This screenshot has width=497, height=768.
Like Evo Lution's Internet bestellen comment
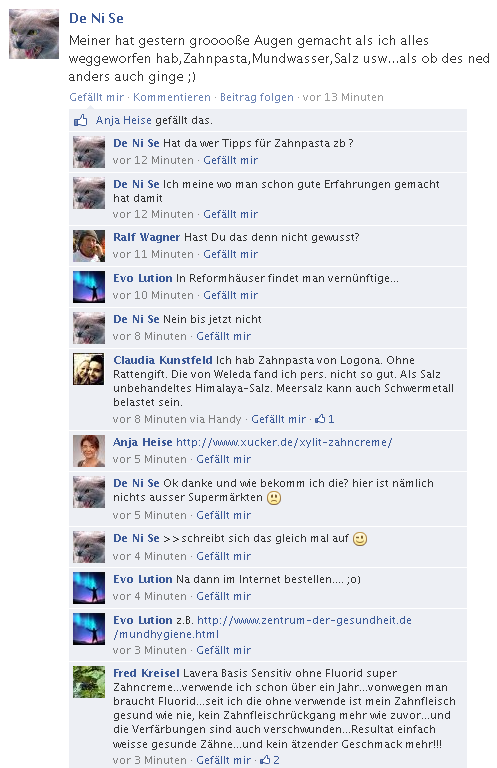click(x=224, y=597)
